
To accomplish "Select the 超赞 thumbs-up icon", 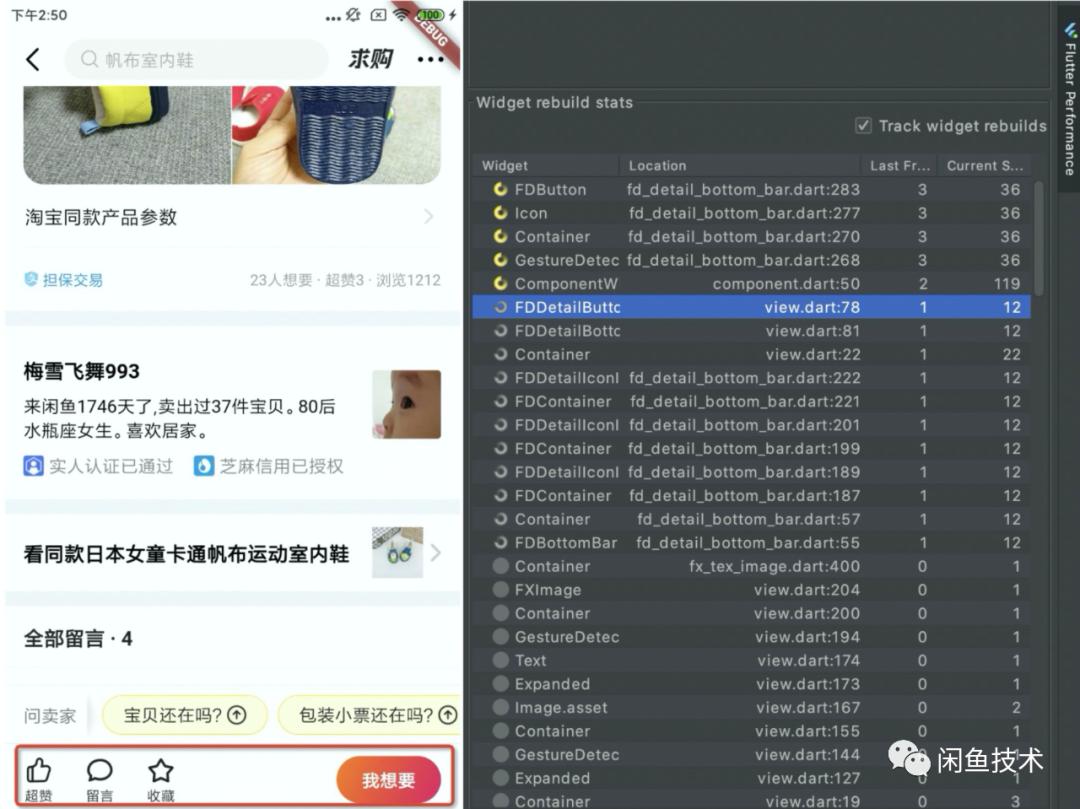I will pyautogui.click(x=38, y=771).
